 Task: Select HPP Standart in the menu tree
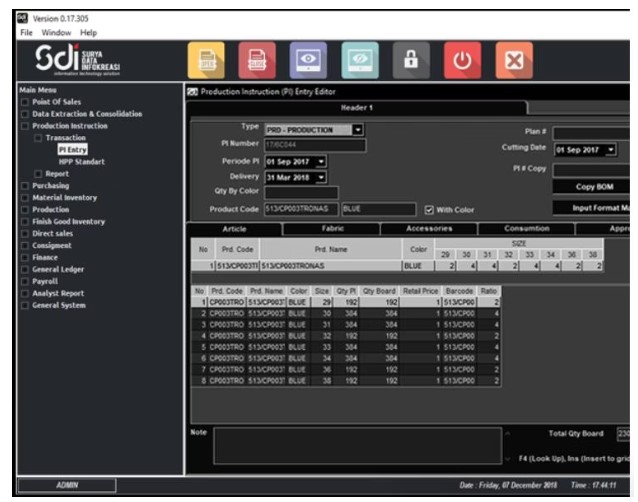(81, 162)
